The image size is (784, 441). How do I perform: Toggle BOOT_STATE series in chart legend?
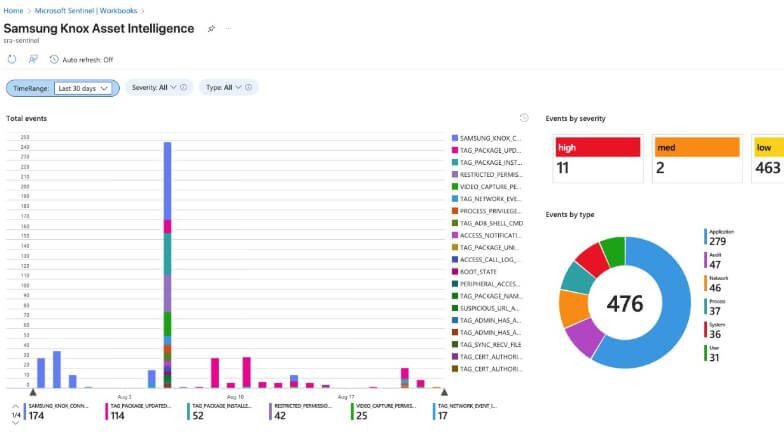point(487,271)
